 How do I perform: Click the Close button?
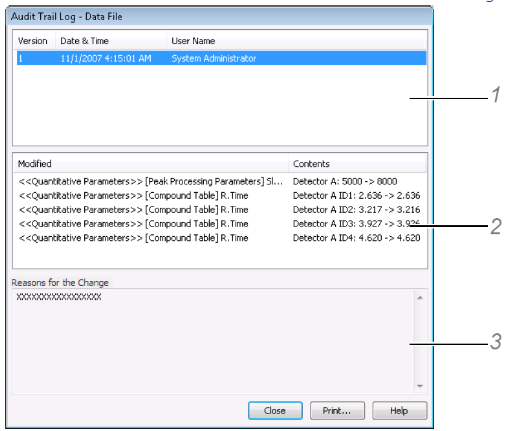[x=275, y=410]
